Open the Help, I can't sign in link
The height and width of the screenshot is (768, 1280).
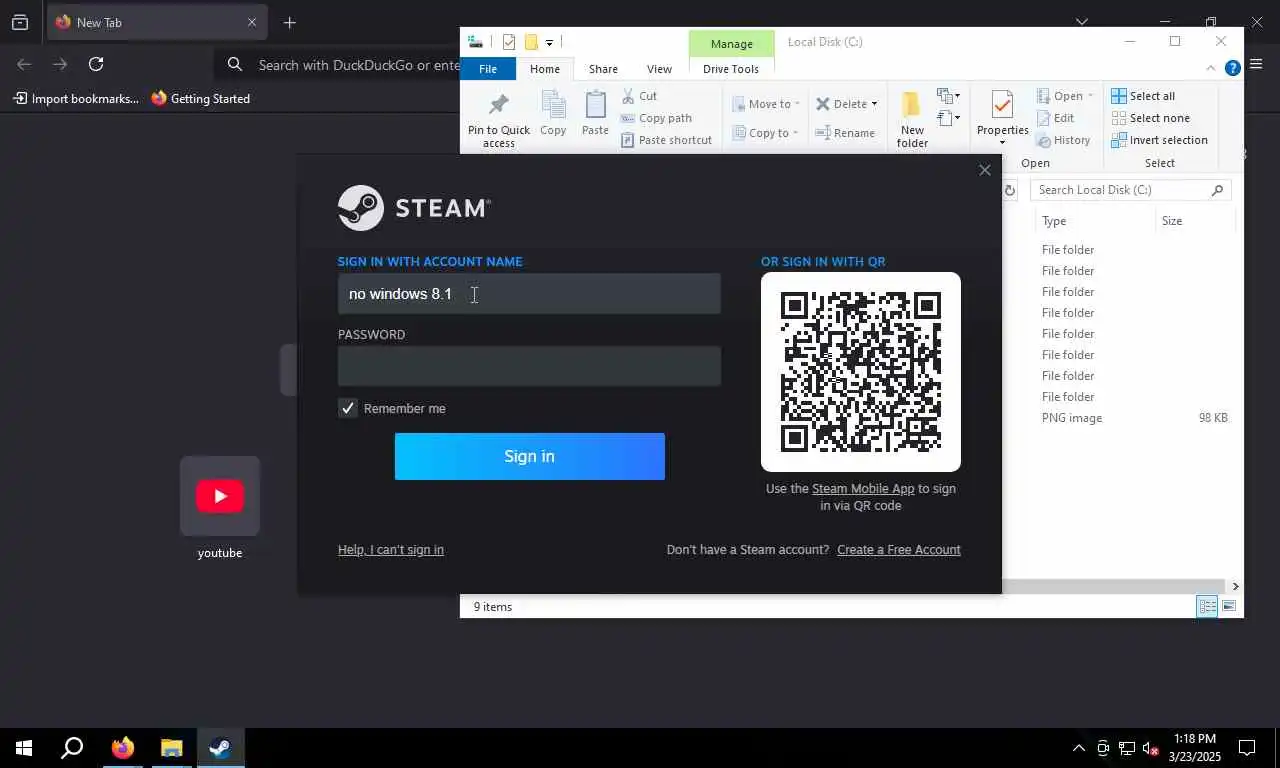click(x=391, y=550)
